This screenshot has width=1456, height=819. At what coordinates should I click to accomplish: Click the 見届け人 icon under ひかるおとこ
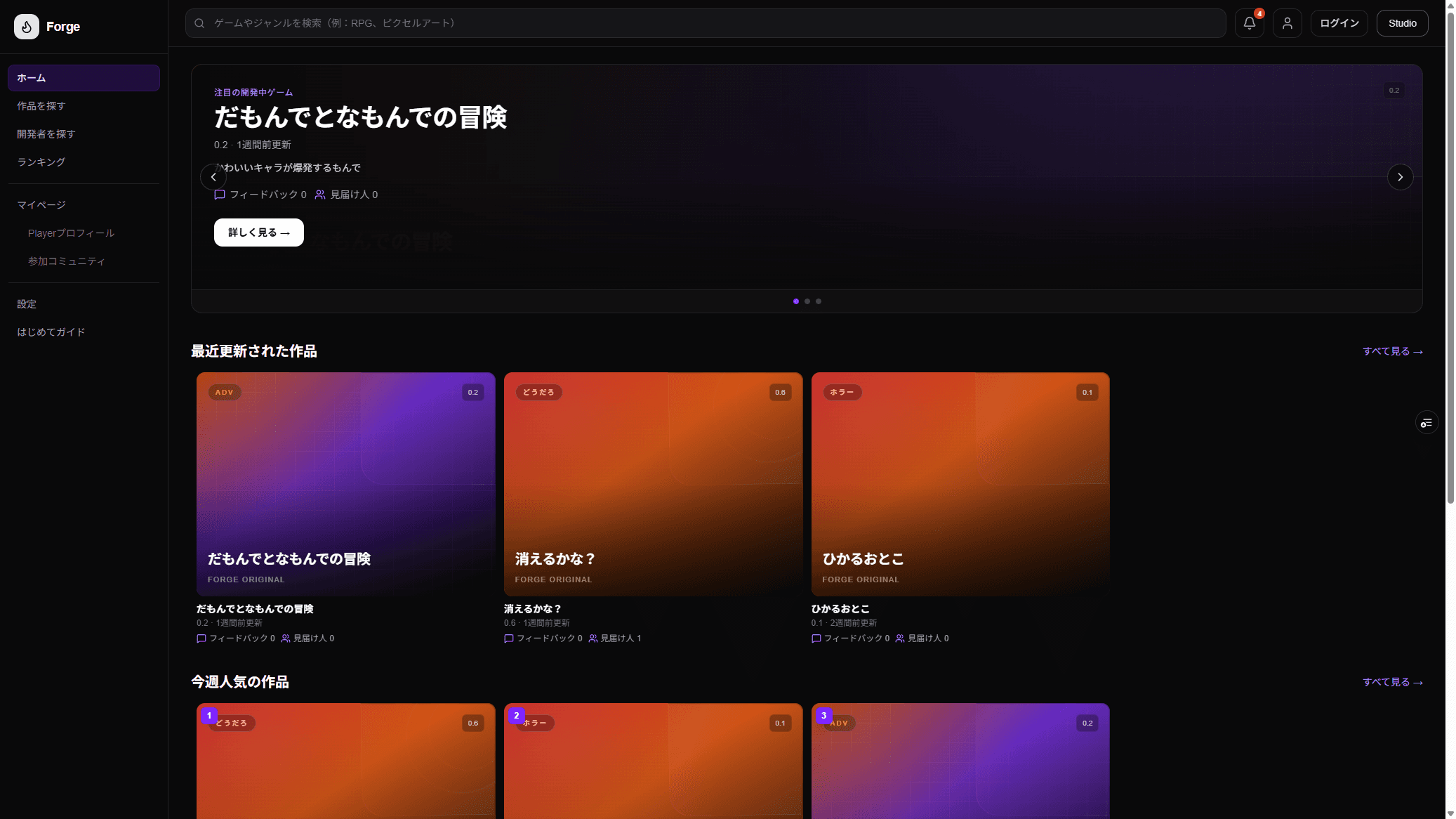900,638
